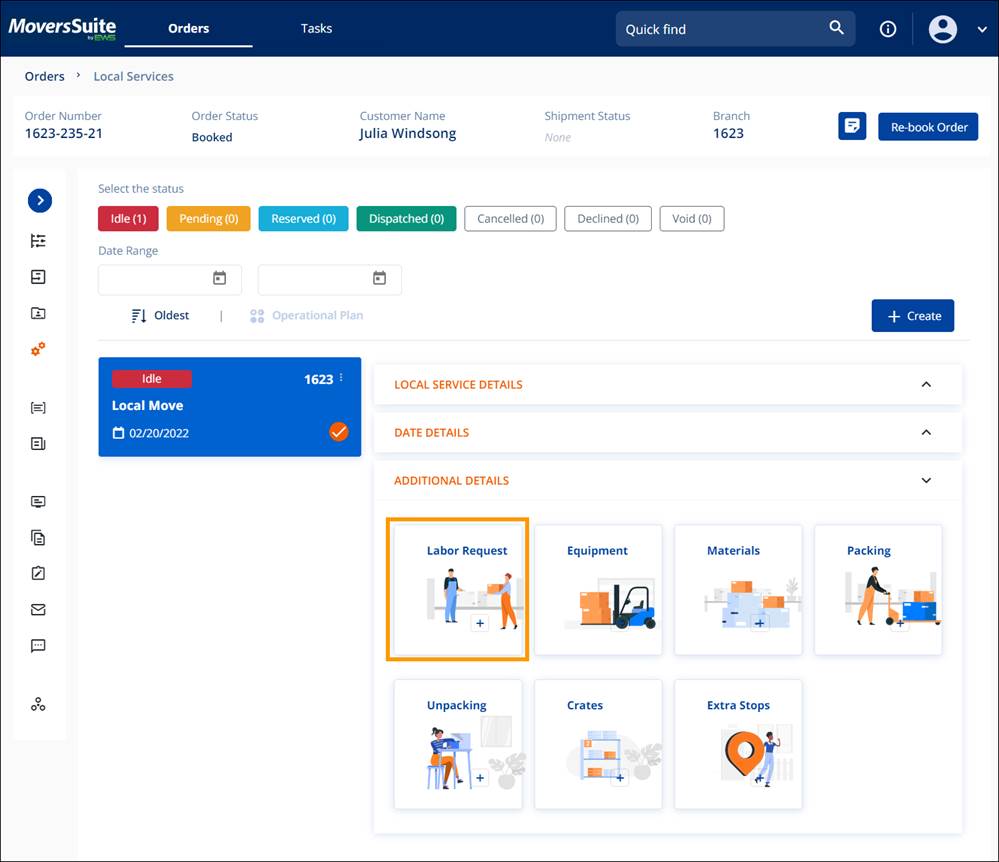Screen dimensions: 999x862
Task: Enable the Dispatched (0) status filter
Action: point(406,218)
